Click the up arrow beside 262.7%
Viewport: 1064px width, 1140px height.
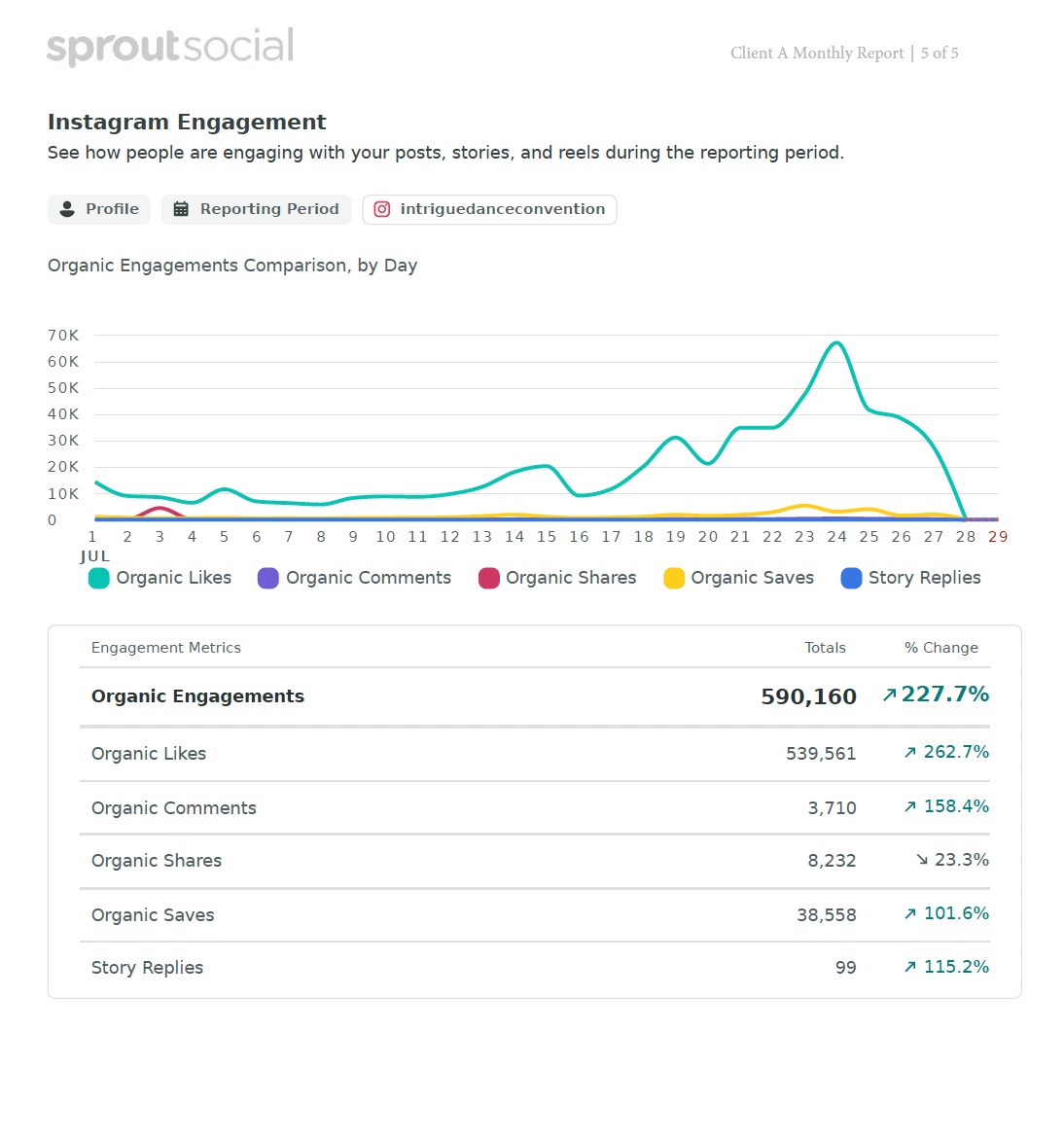[910, 753]
